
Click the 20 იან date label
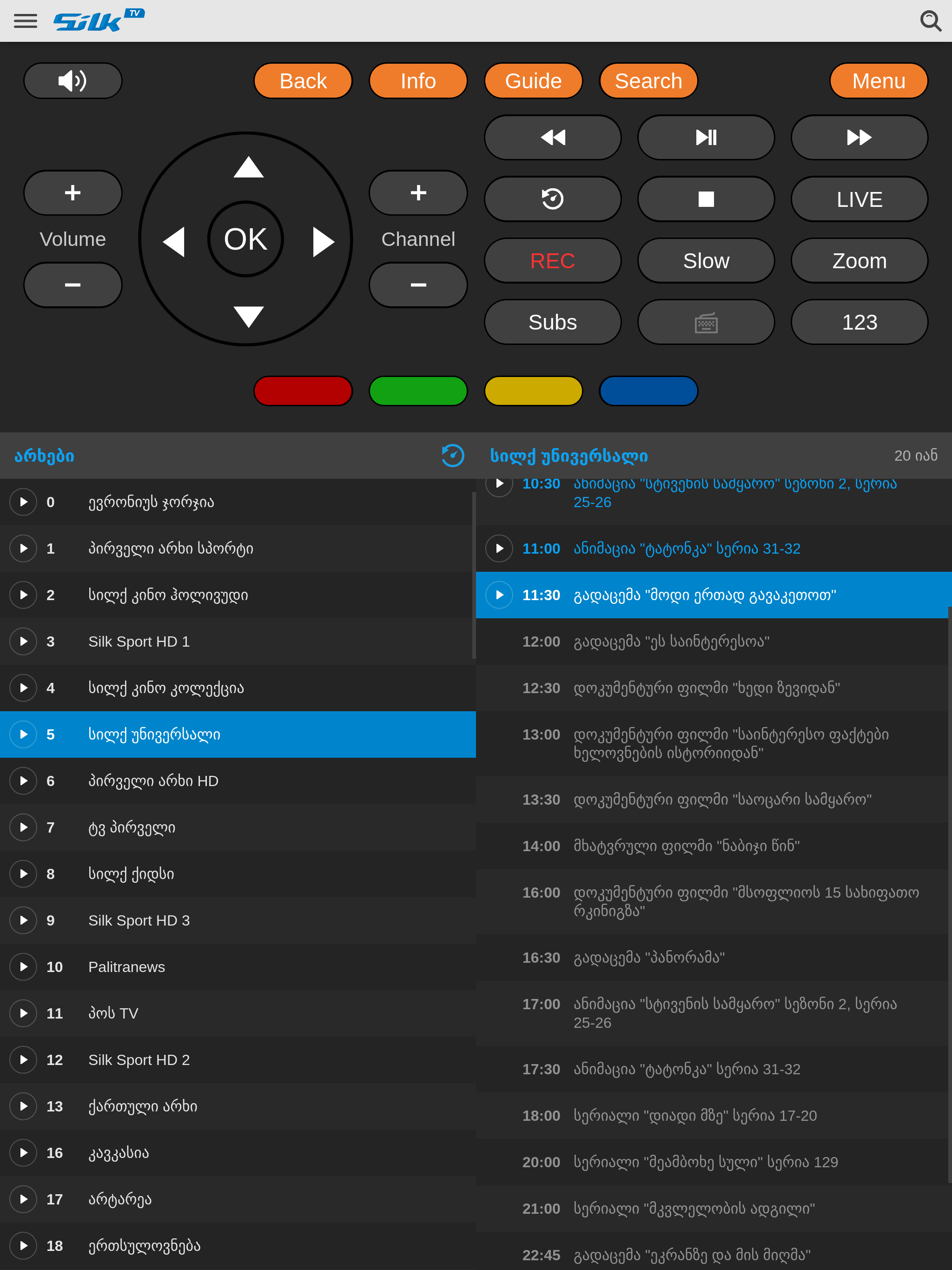click(x=915, y=455)
